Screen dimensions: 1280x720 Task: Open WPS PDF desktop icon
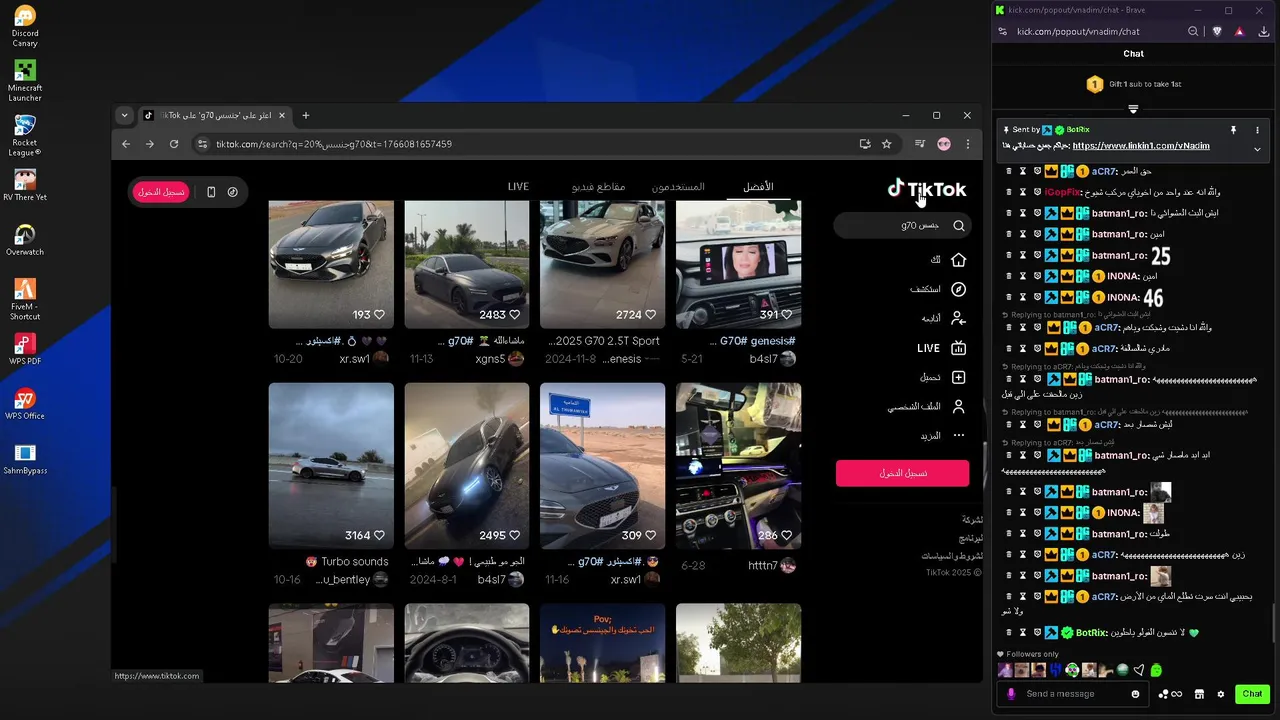click(25, 349)
